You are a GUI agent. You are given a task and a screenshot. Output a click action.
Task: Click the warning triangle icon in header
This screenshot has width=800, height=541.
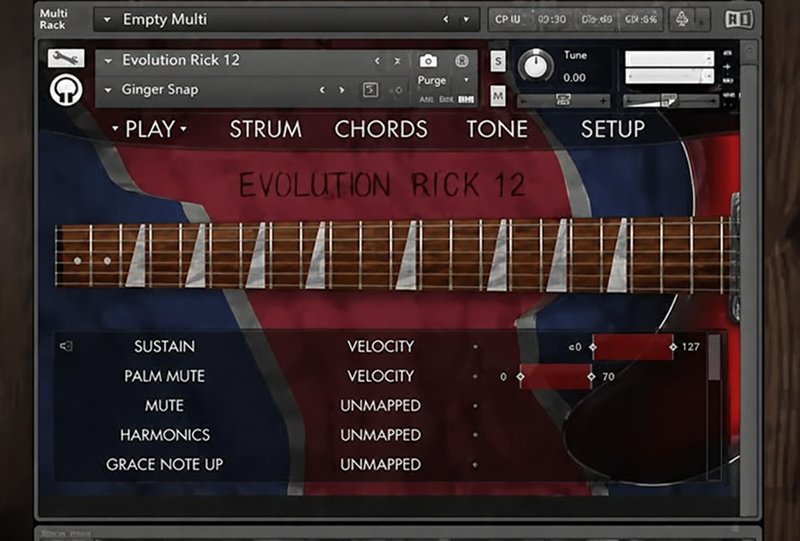coord(682,19)
